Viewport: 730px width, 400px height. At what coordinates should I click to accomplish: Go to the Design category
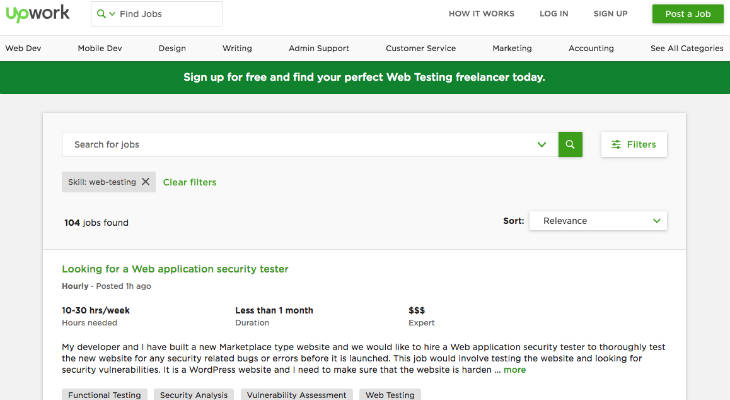[x=172, y=48]
